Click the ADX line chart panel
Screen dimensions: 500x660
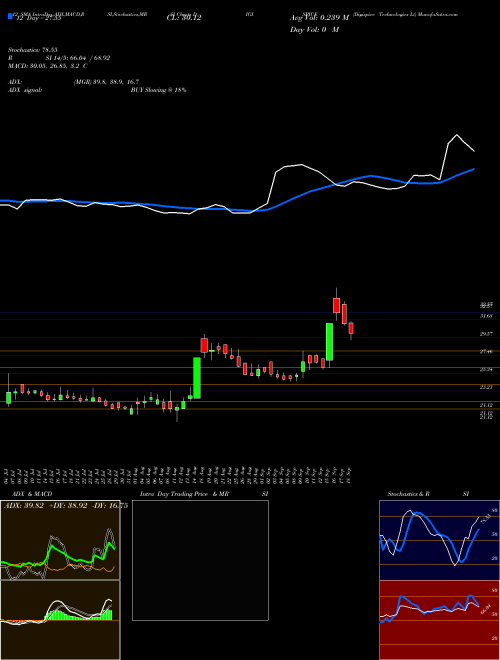click(60, 540)
